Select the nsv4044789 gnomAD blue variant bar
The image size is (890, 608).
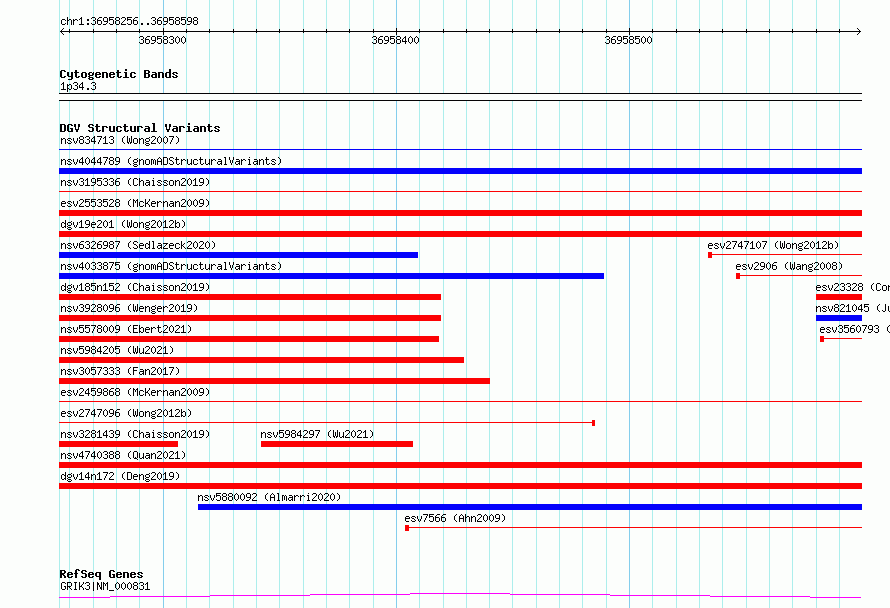click(460, 171)
